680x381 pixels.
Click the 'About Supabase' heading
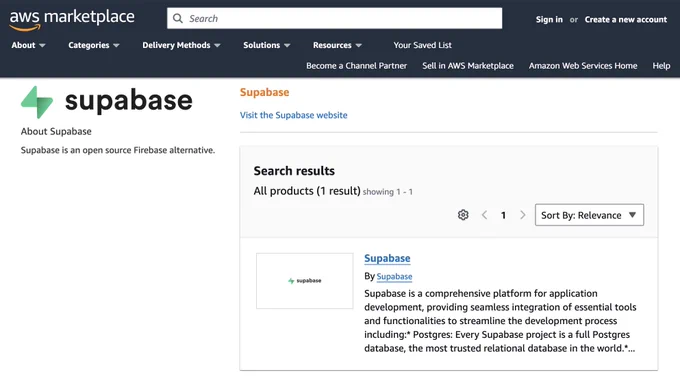tap(56, 131)
